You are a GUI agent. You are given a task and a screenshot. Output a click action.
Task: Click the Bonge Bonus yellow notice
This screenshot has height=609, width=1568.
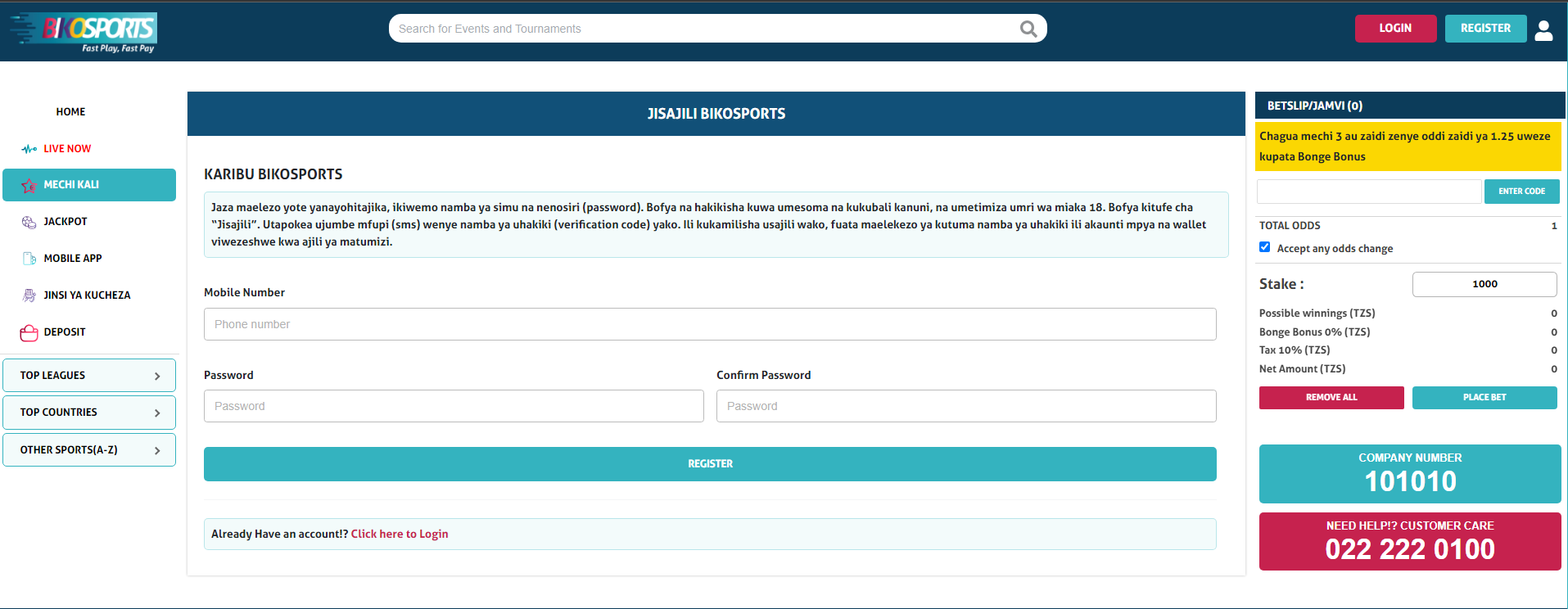tap(1408, 147)
